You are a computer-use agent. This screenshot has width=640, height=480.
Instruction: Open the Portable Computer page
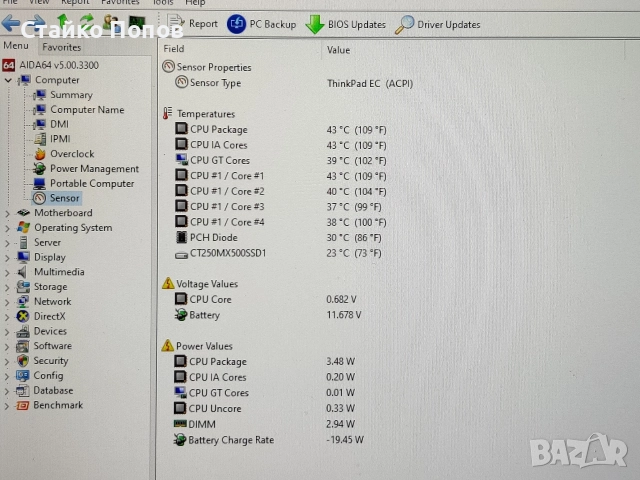point(84,183)
